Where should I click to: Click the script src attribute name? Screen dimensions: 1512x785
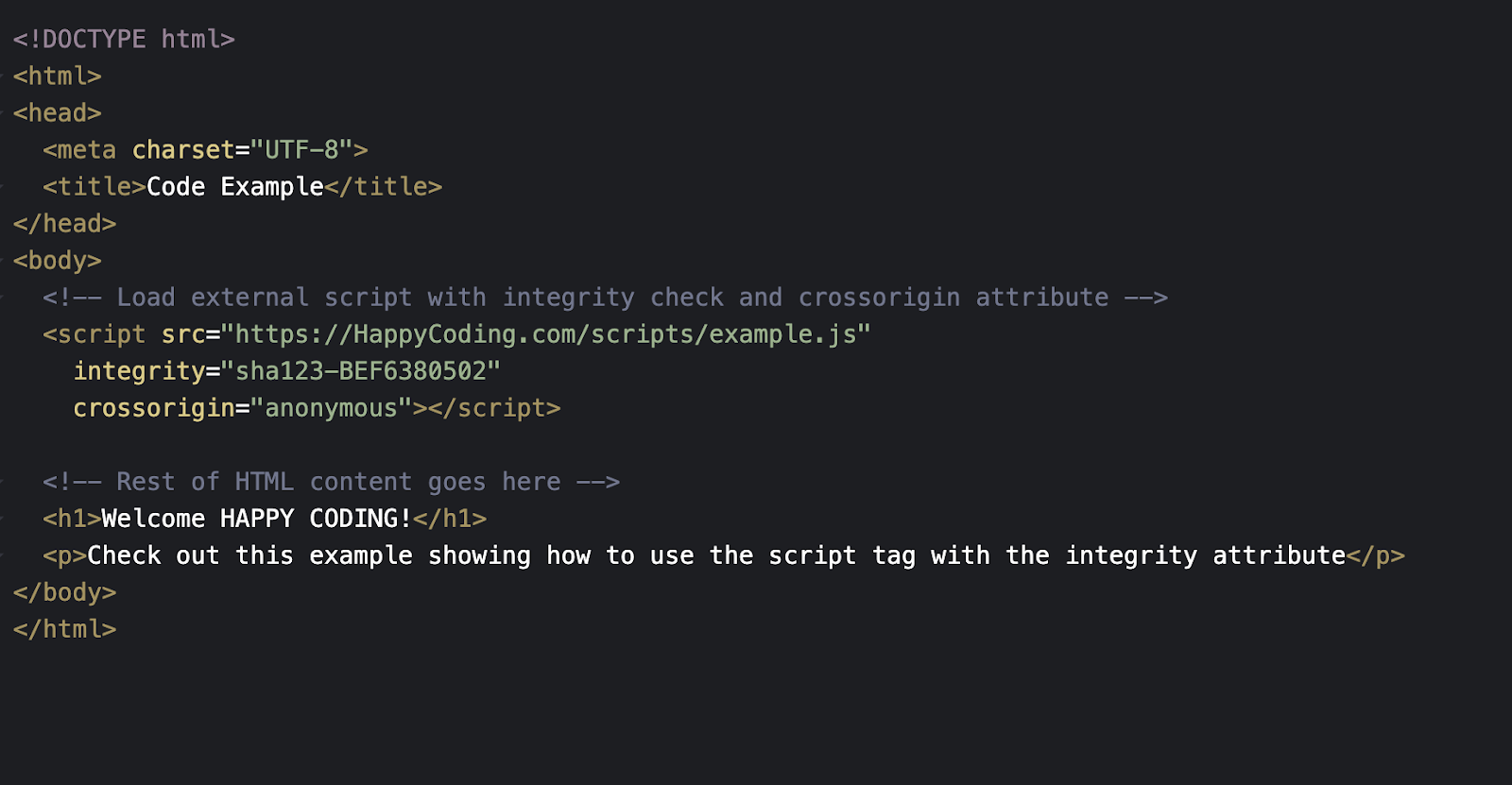click(x=183, y=334)
